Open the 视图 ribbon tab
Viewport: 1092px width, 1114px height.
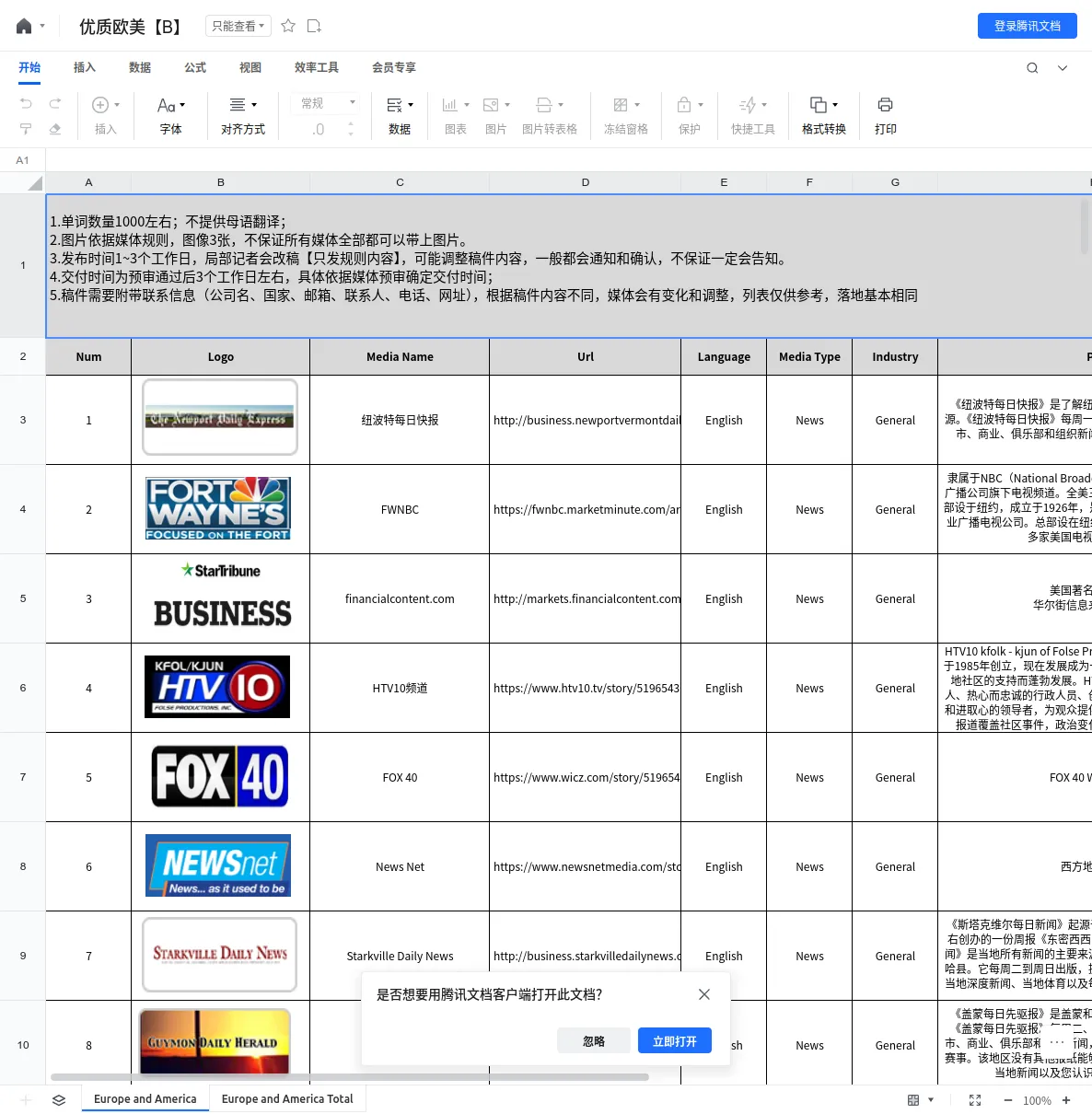click(250, 68)
